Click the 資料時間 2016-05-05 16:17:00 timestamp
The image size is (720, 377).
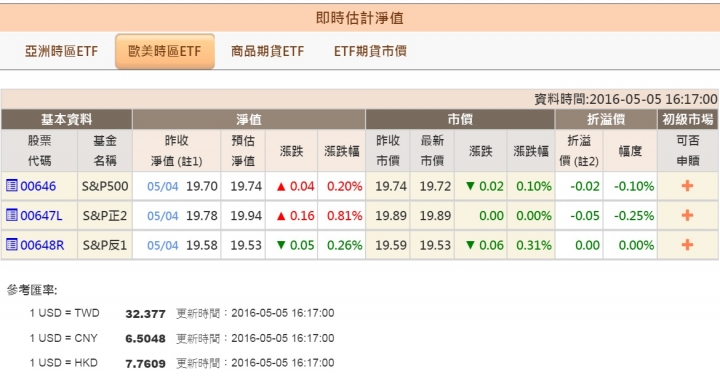[x=625, y=99]
